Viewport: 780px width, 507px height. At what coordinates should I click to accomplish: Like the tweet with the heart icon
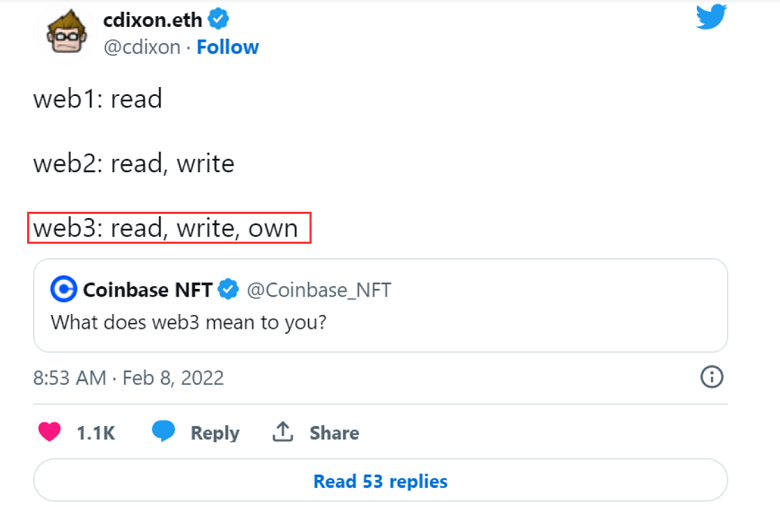[x=50, y=432]
